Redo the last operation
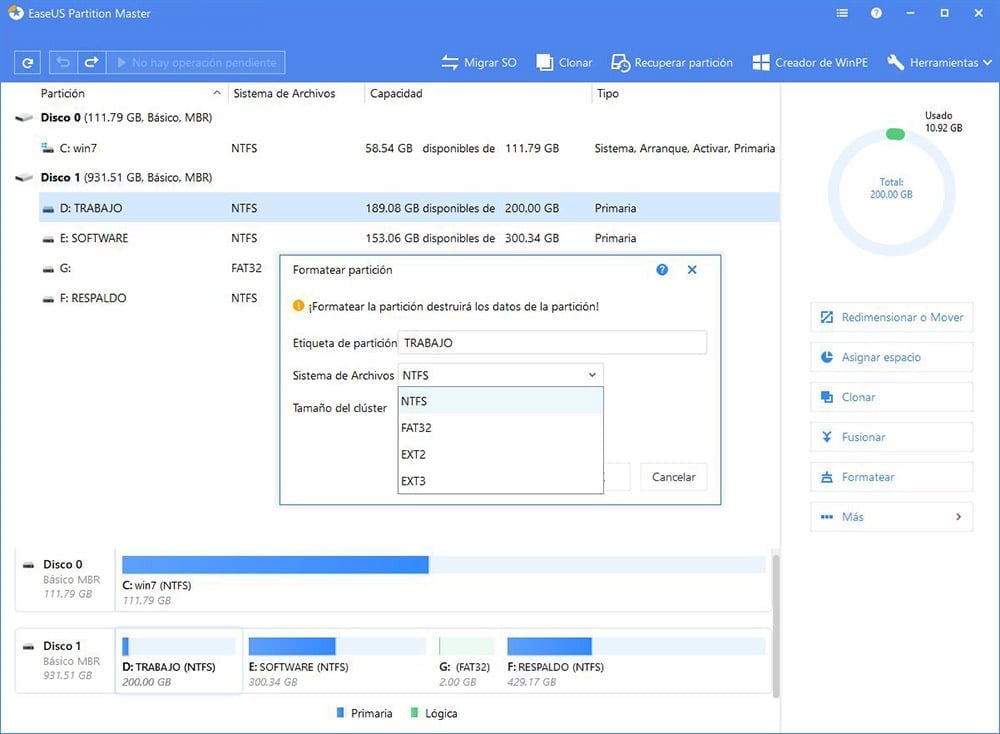 click(92, 62)
